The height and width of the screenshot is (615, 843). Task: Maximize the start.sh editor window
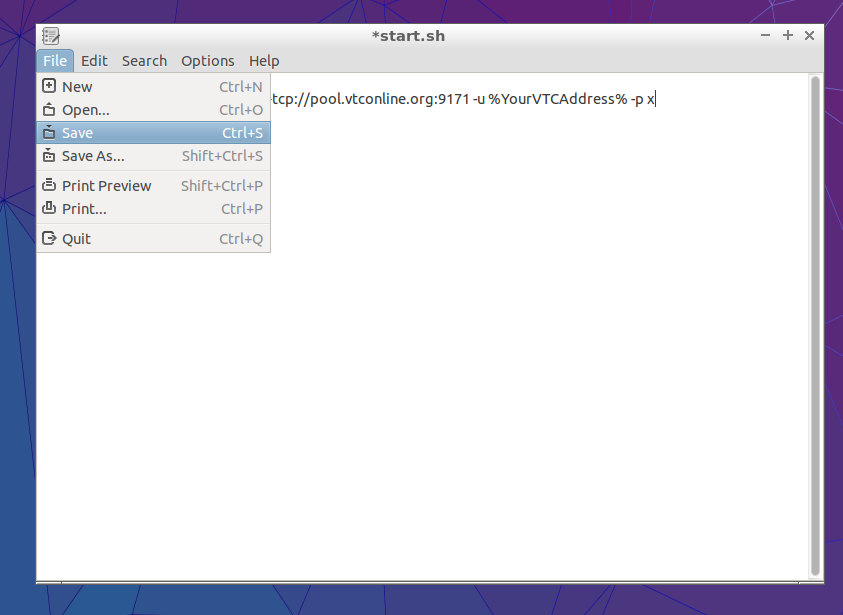787,35
